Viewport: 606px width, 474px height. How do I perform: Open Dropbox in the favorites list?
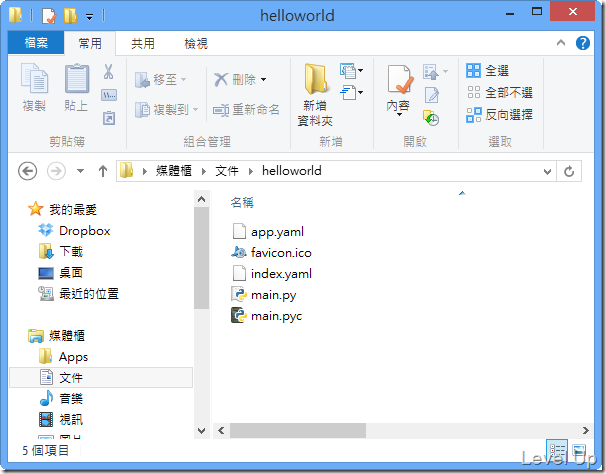click(x=85, y=231)
